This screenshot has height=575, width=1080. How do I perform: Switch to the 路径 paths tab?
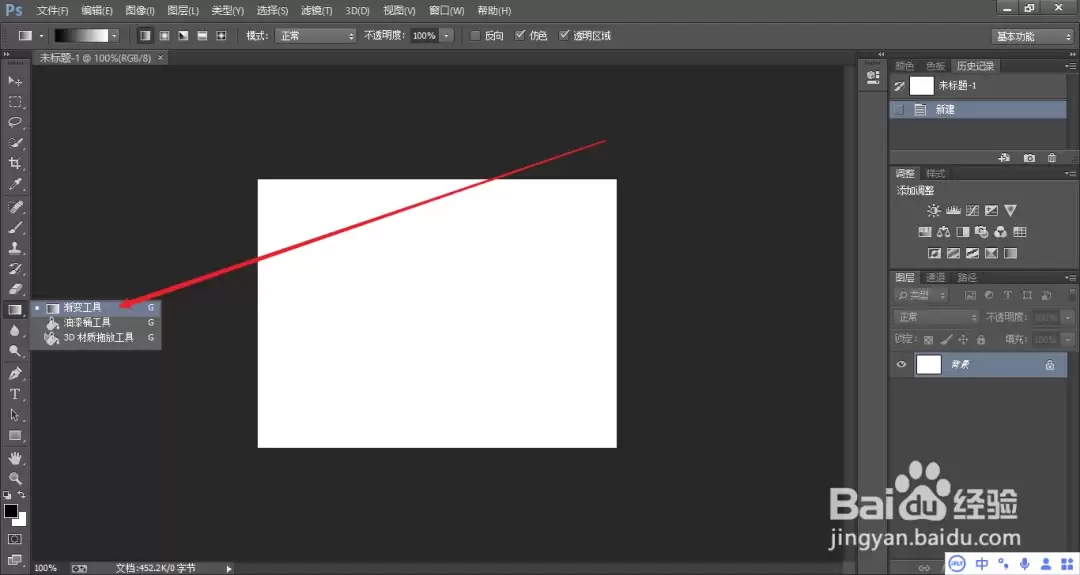pos(966,278)
